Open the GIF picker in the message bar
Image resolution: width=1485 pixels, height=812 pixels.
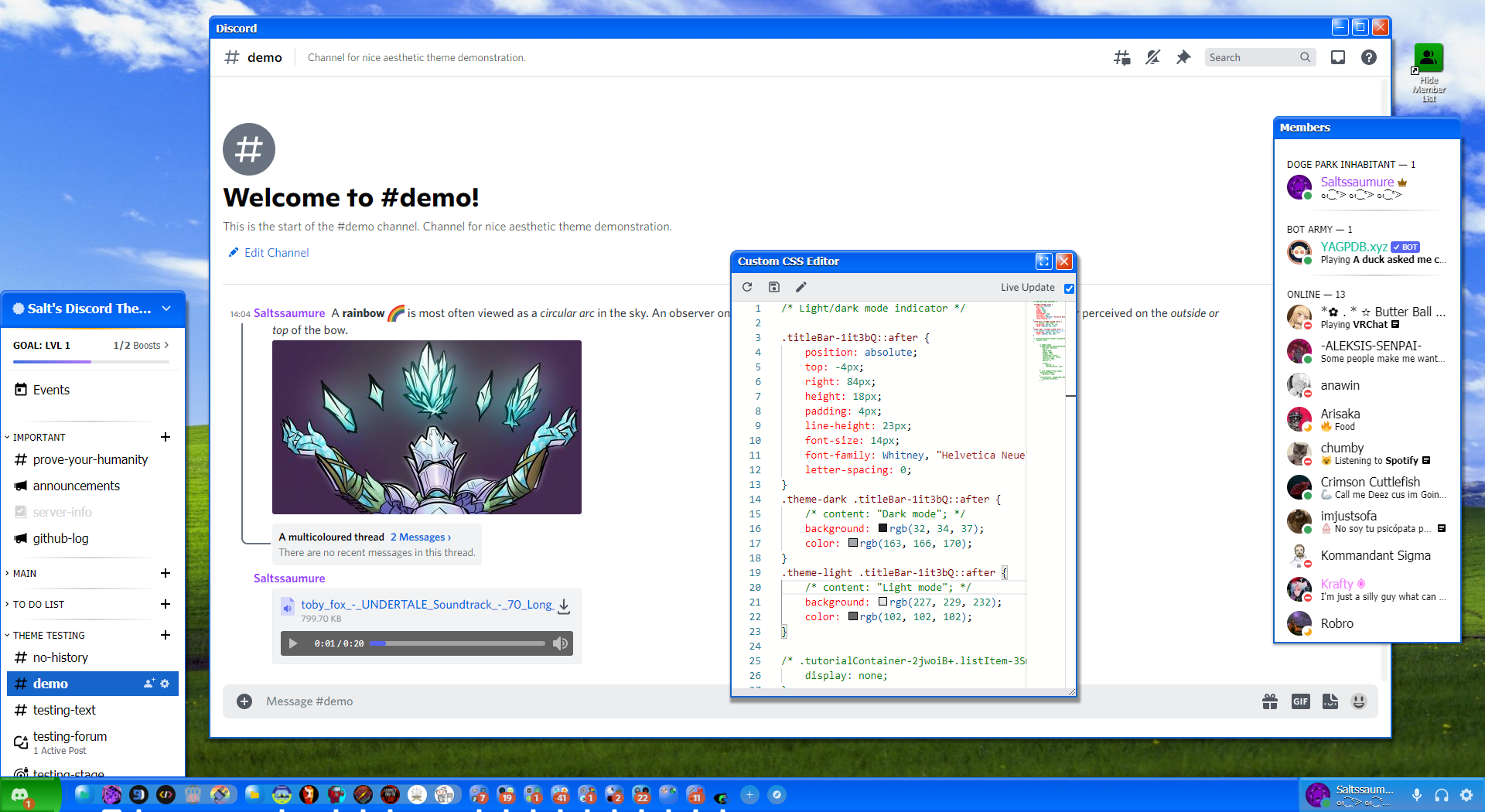pyautogui.click(x=1300, y=701)
